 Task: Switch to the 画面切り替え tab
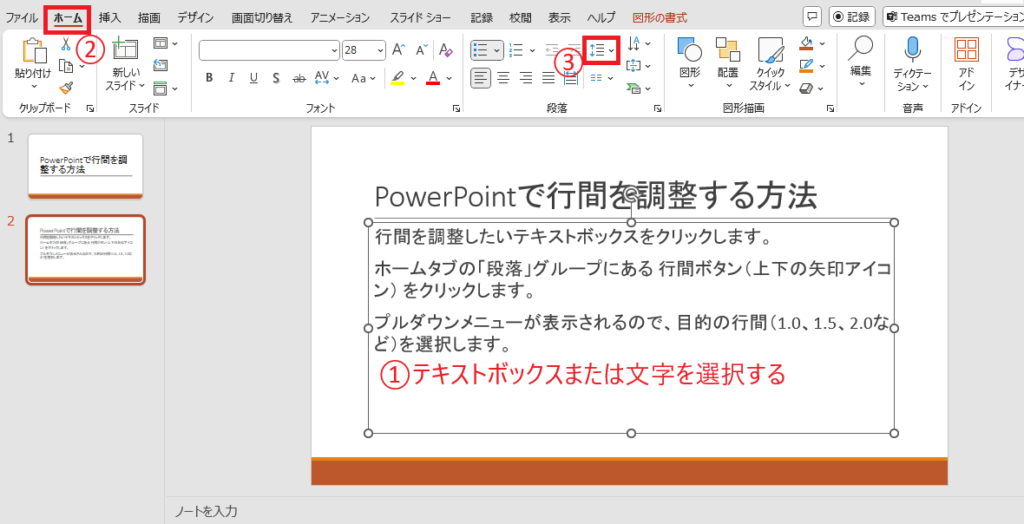[x=262, y=18]
